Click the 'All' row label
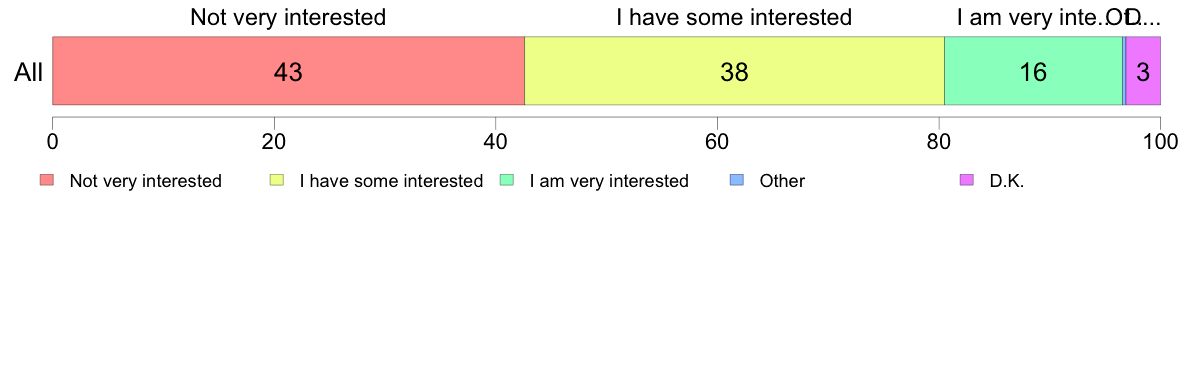This screenshot has height=368, width=1188. coord(29,72)
